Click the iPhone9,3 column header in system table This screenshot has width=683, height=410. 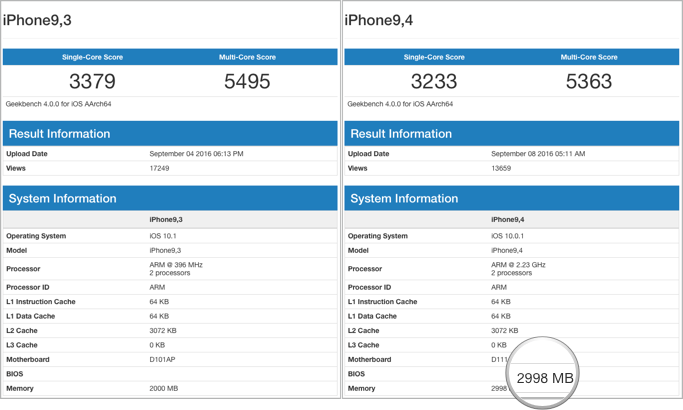tap(166, 220)
